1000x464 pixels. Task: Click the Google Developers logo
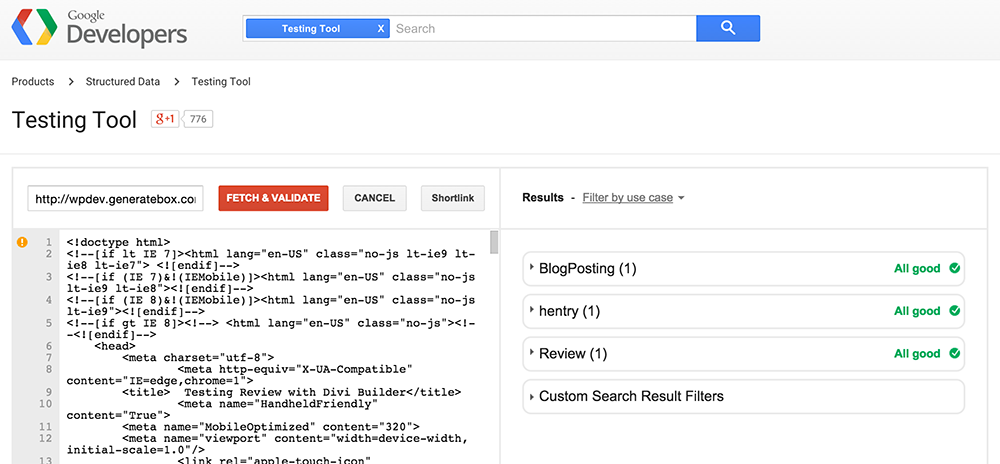pyautogui.click(x=99, y=28)
